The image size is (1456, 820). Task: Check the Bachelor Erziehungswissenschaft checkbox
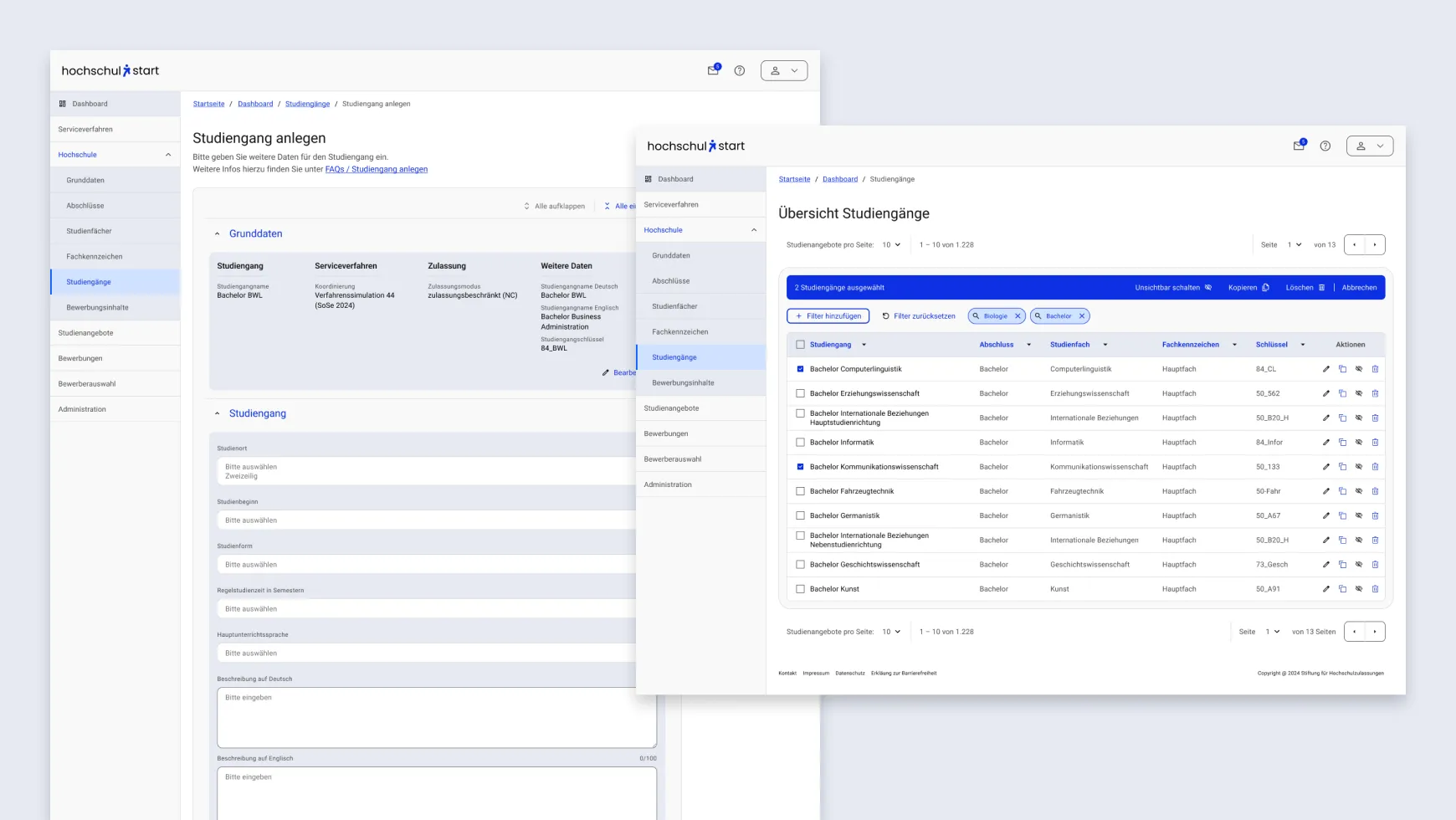tap(800, 393)
